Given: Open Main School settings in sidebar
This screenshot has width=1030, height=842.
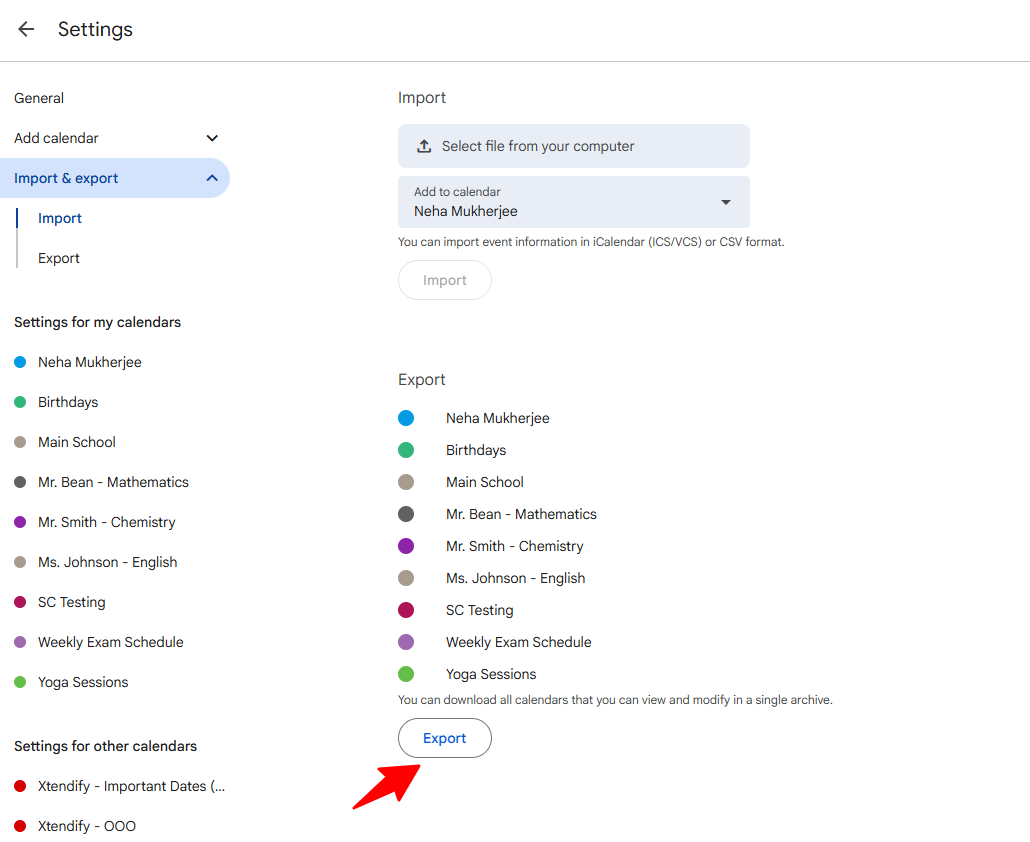Looking at the screenshot, I should 76,442.
